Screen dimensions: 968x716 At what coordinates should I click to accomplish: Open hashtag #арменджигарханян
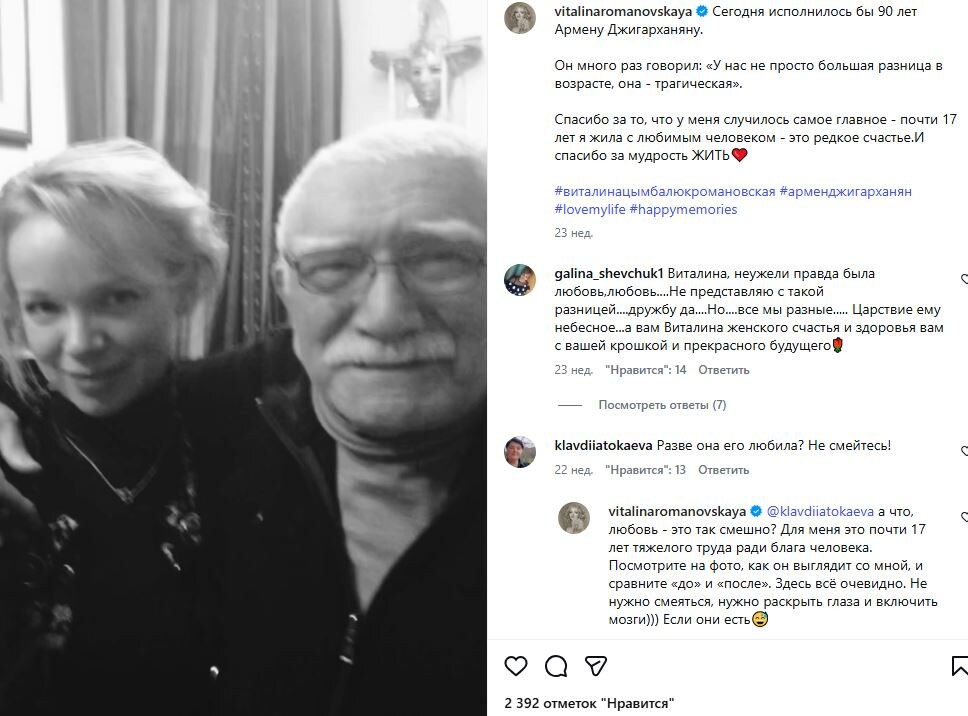pyautogui.click(x=845, y=191)
